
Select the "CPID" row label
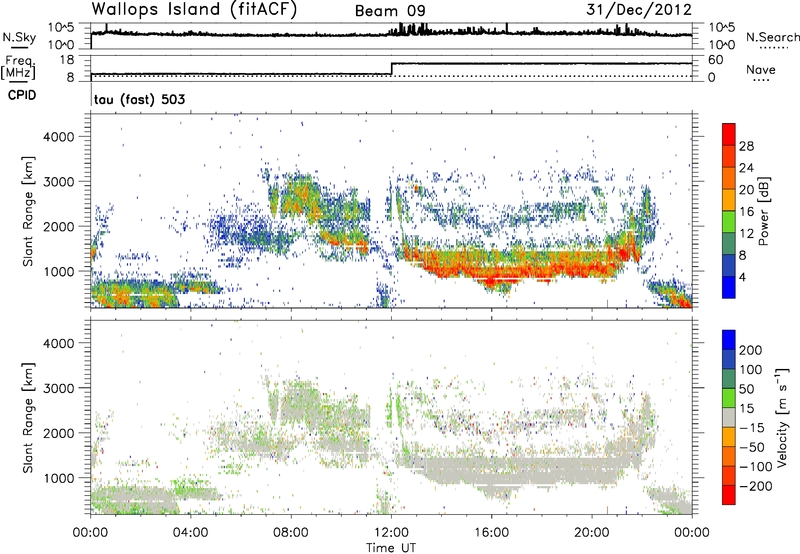pyautogui.click(x=22, y=95)
